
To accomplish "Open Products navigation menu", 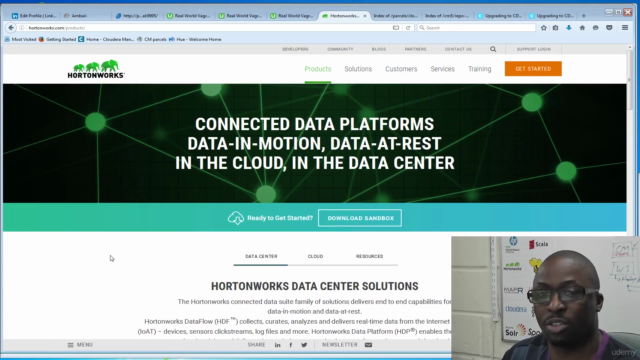I will [x=318, y=69].
